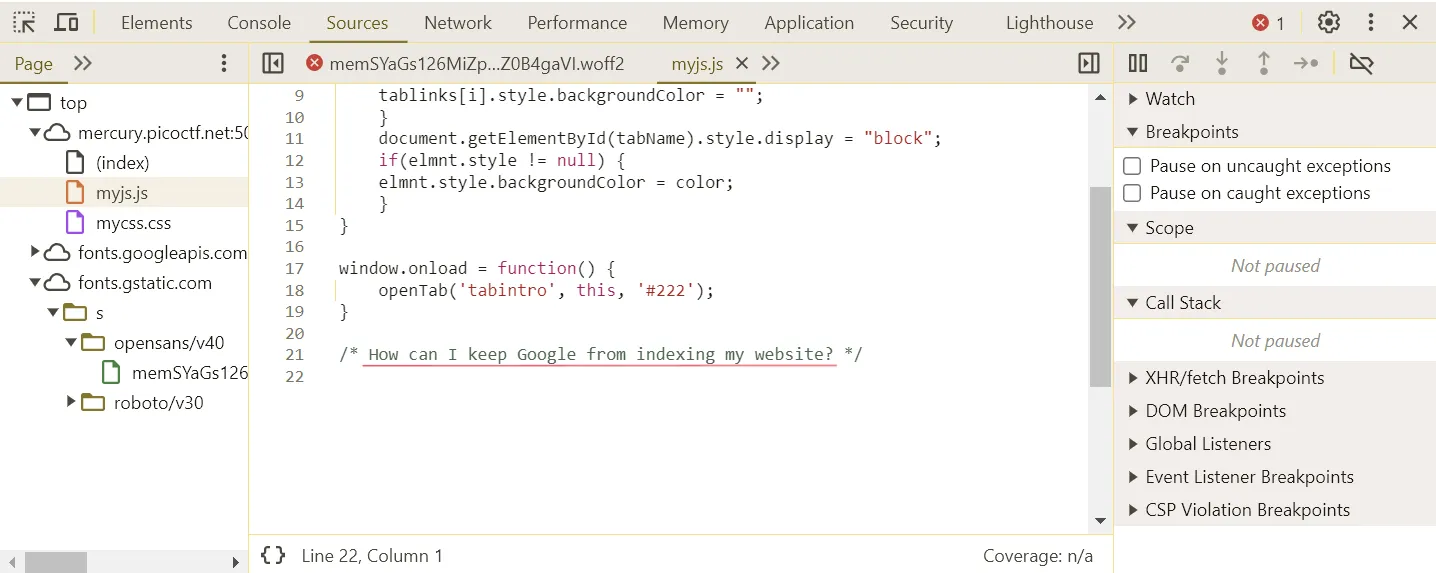This screenshot has width=1436, height=573.
Task: Click line number 21 in the gutter
Action: pos(294,354)
